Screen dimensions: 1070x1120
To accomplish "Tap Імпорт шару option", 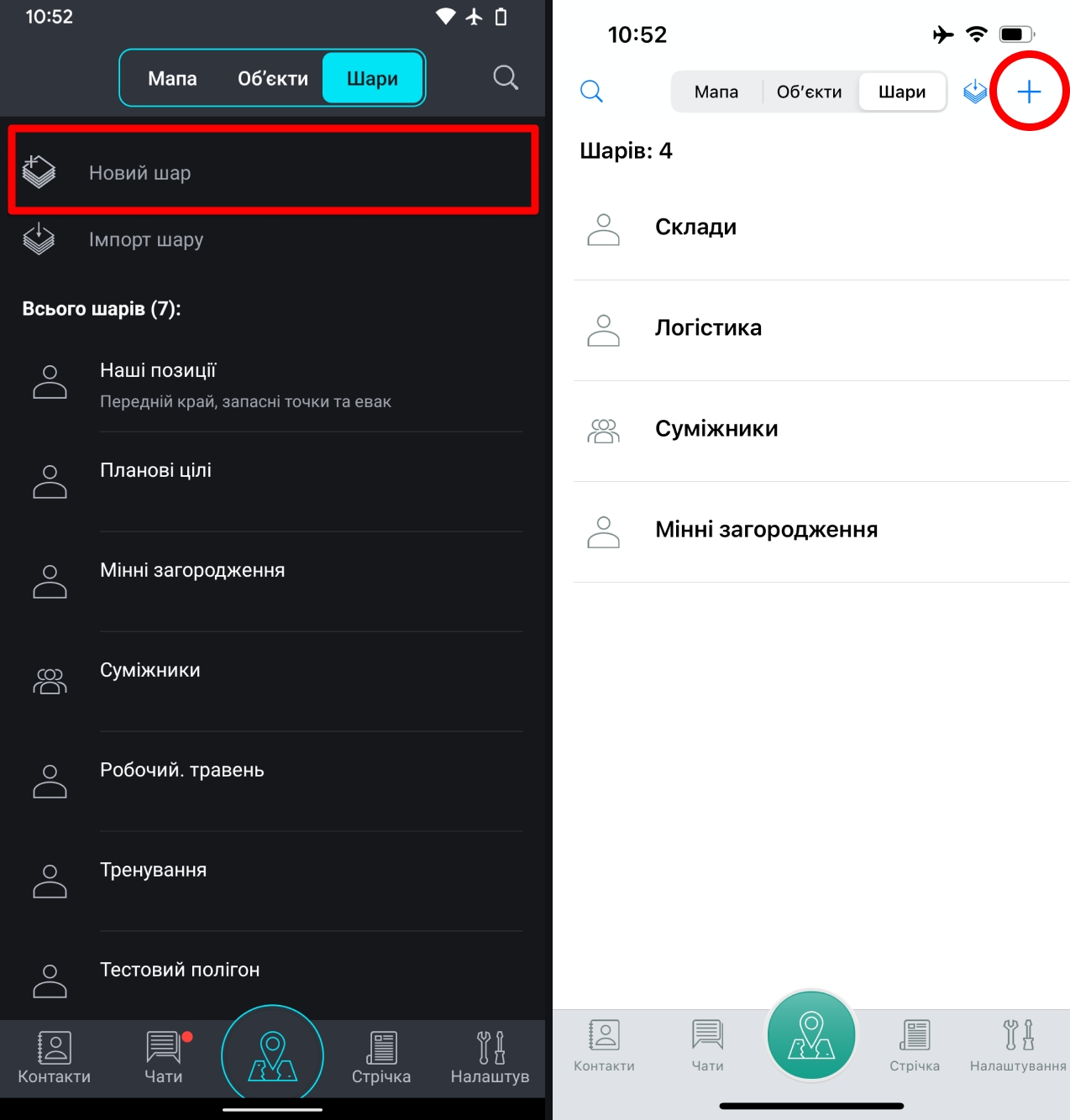I will pyautogui.click(x=273, y=239).
